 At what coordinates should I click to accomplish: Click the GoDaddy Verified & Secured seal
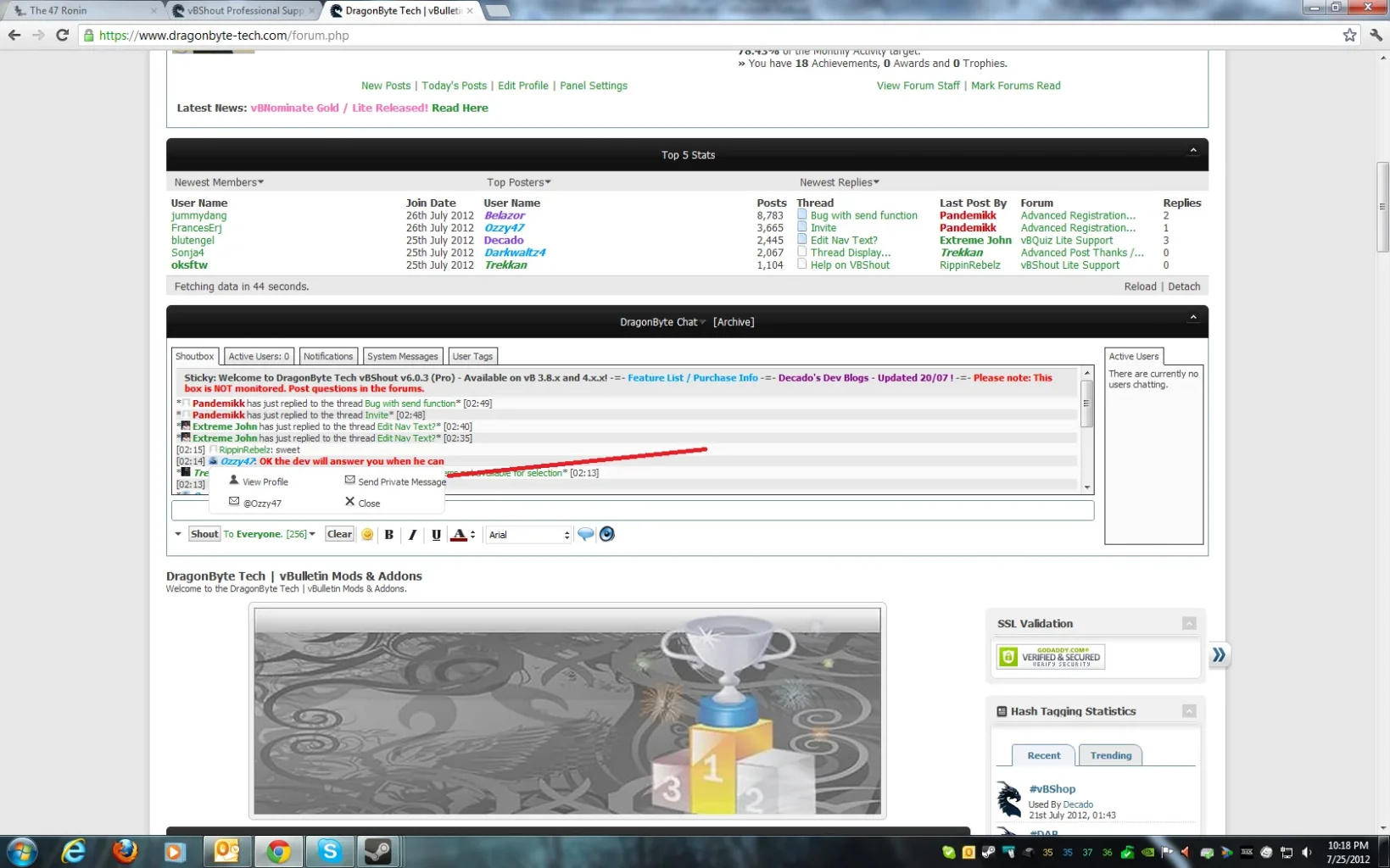click(x=1051, y=657)
